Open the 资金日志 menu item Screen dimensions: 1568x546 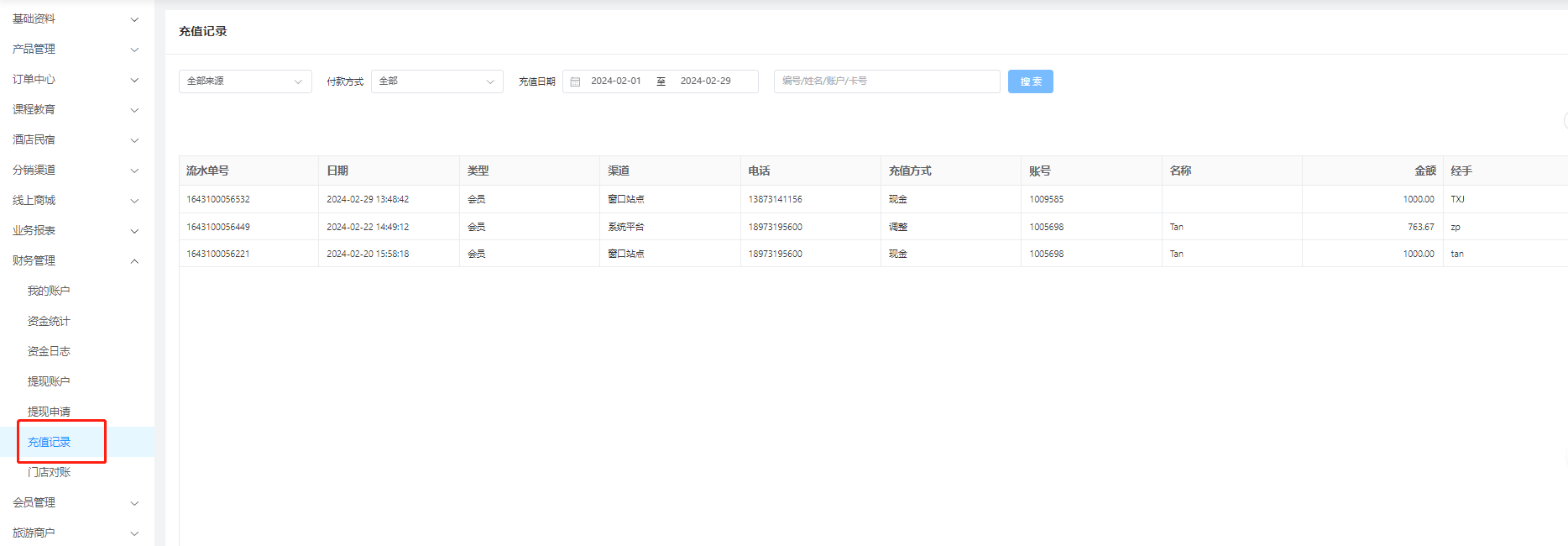(x=49, y=351)
